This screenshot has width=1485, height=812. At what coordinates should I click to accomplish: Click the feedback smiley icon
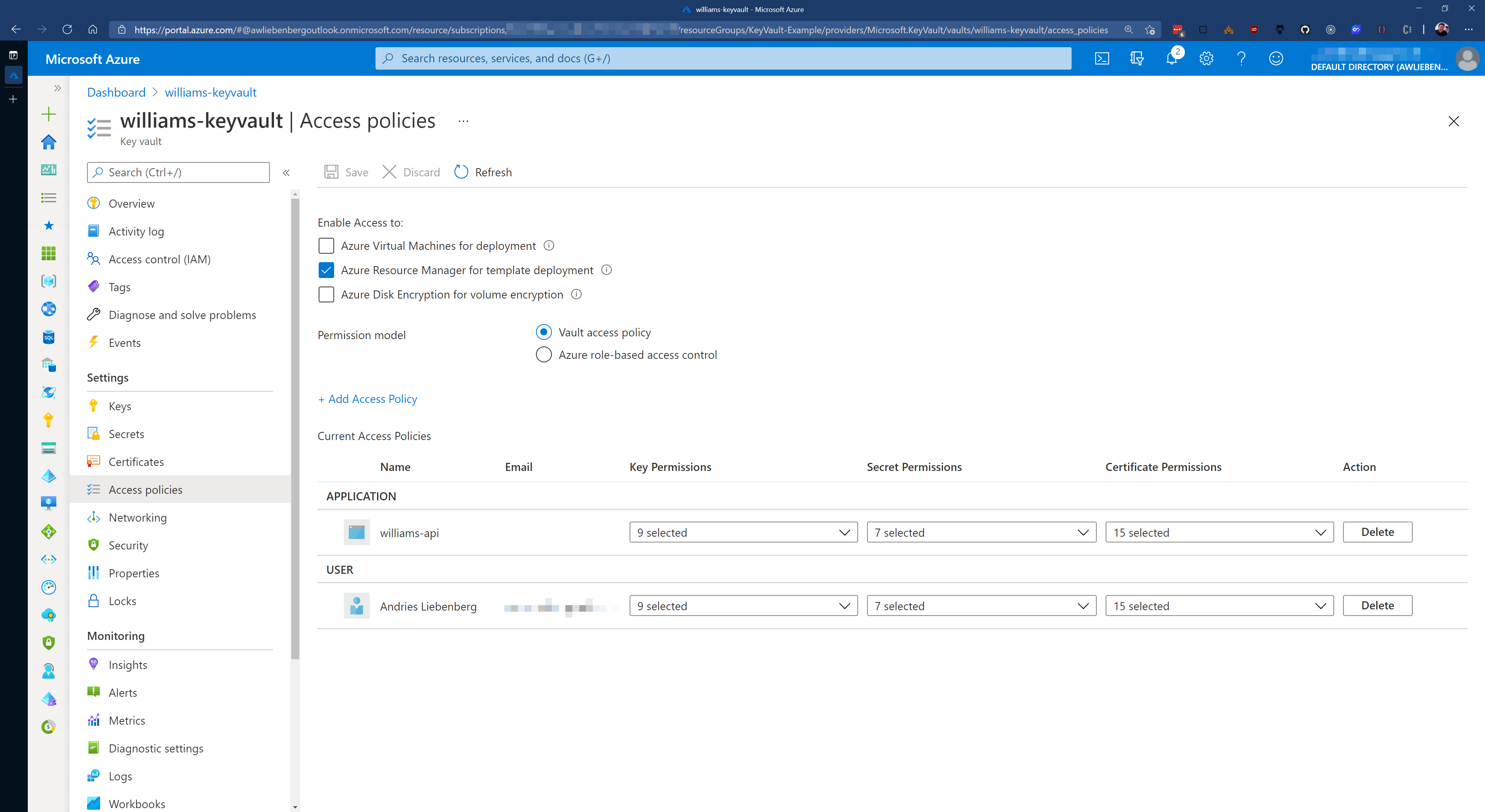coord(1276,58)
